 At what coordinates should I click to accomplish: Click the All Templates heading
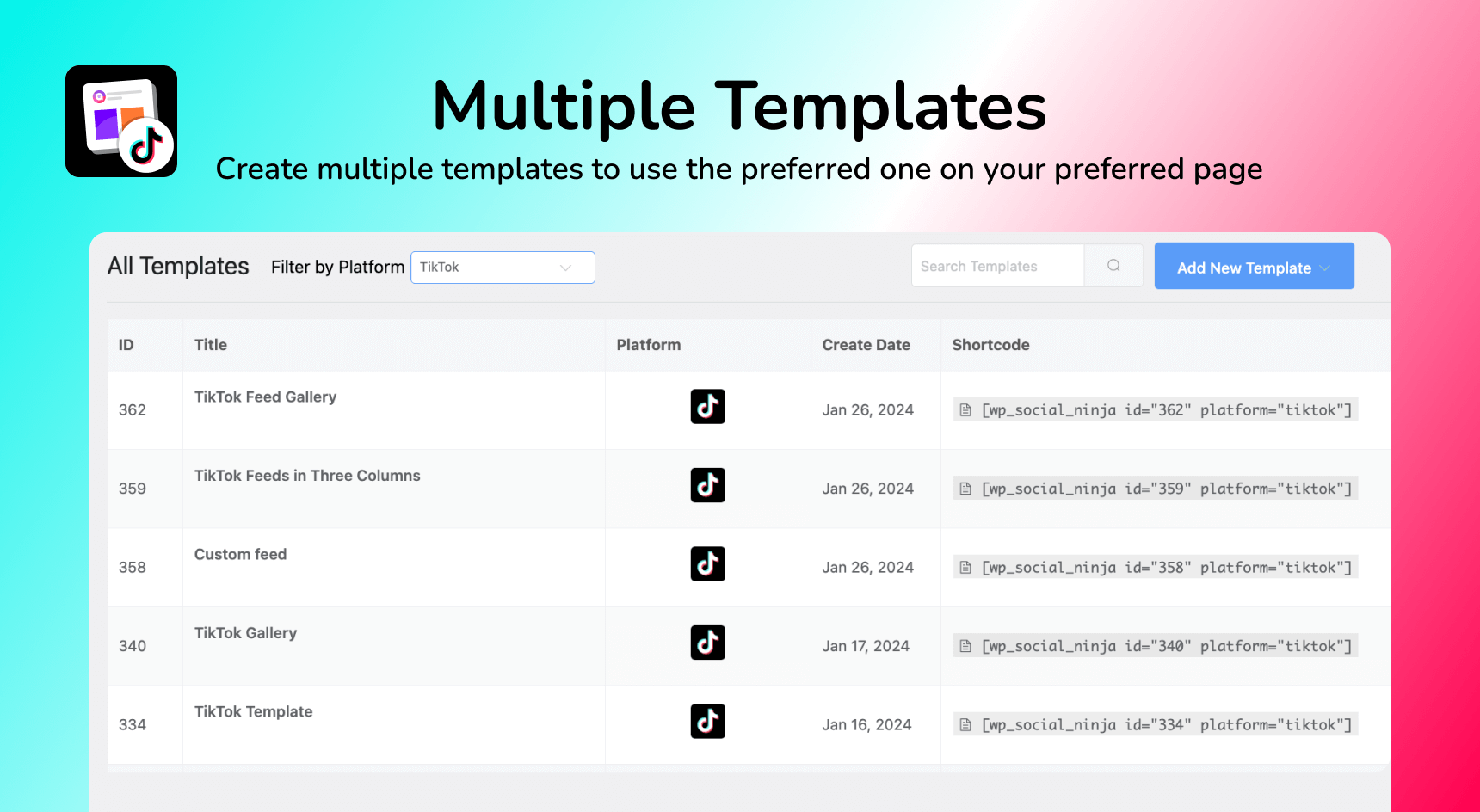(178, 267)
